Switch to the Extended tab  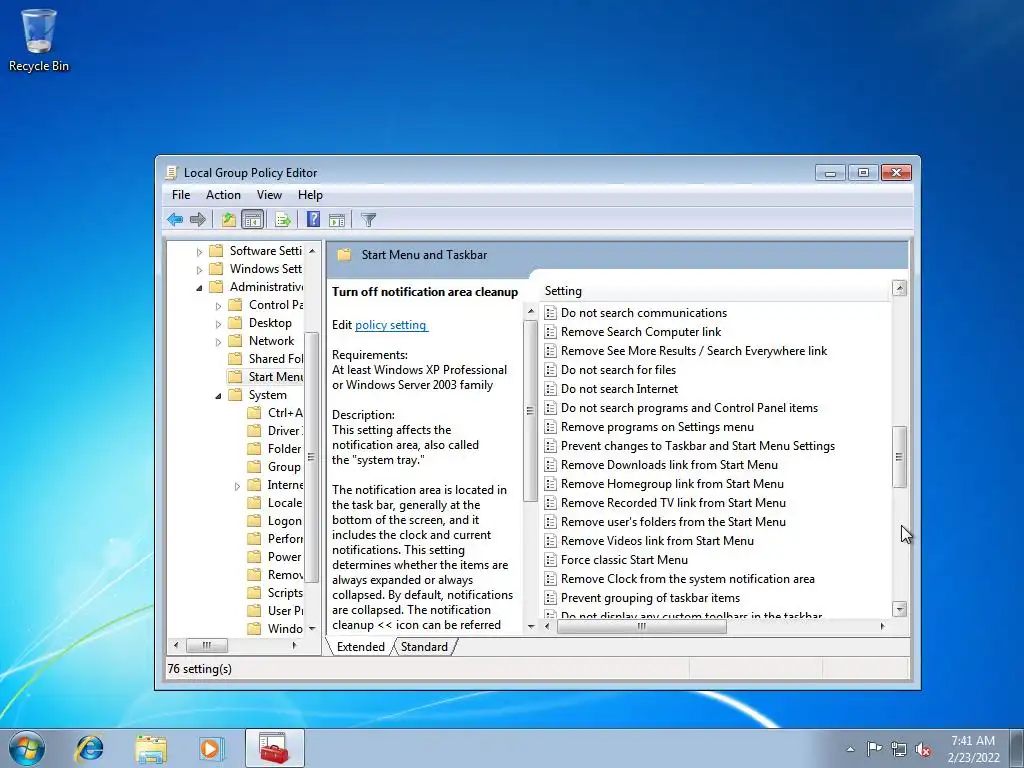(360, 647)
